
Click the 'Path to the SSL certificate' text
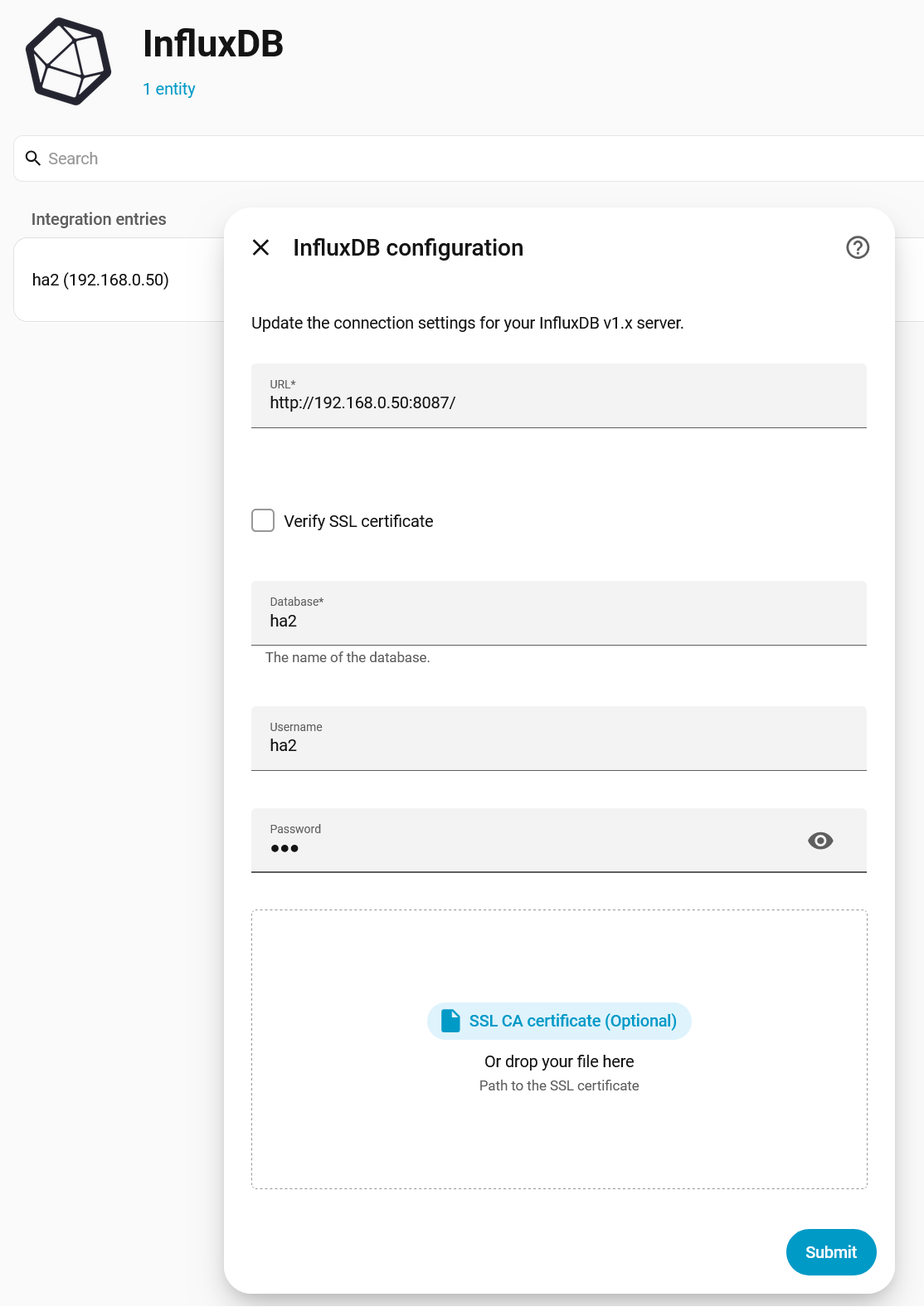(559, 1085)
